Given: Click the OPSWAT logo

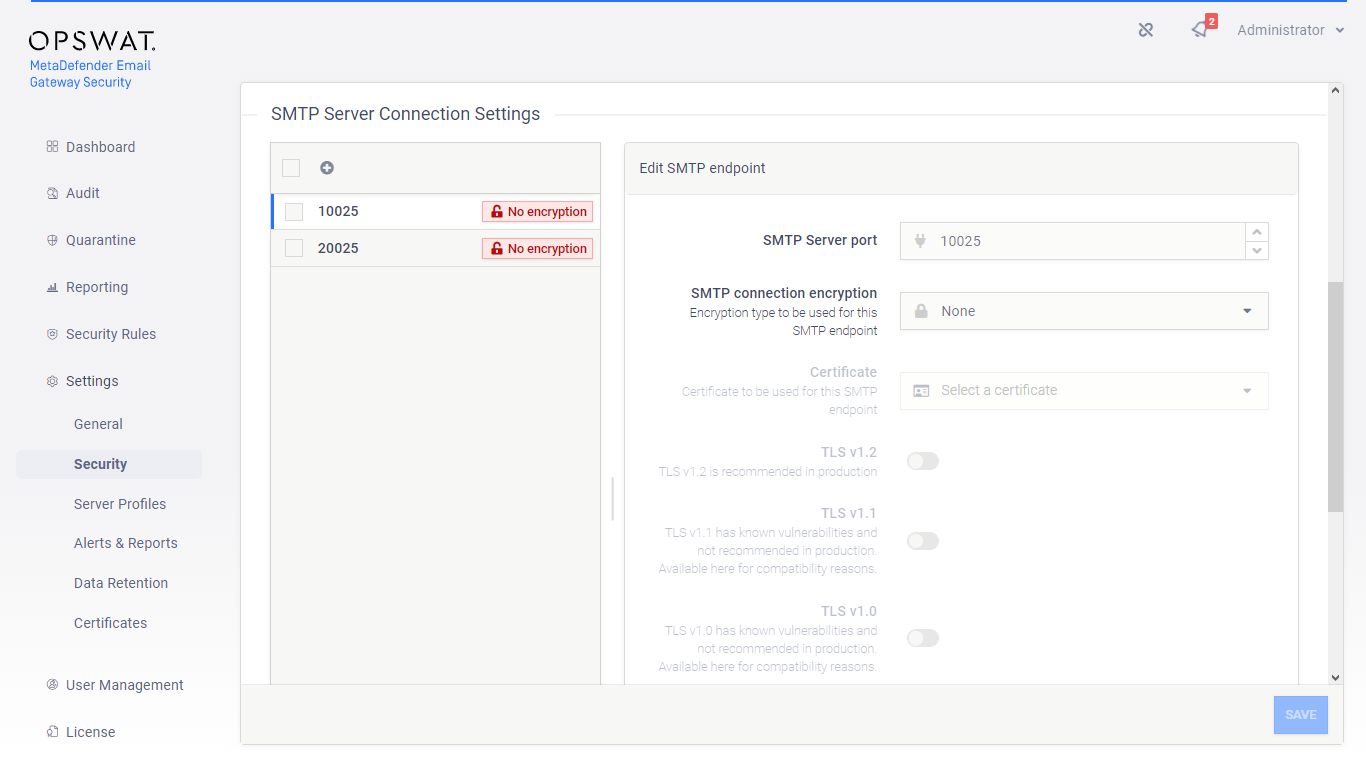Looking at the screenshot, I should tap(92, 41).
